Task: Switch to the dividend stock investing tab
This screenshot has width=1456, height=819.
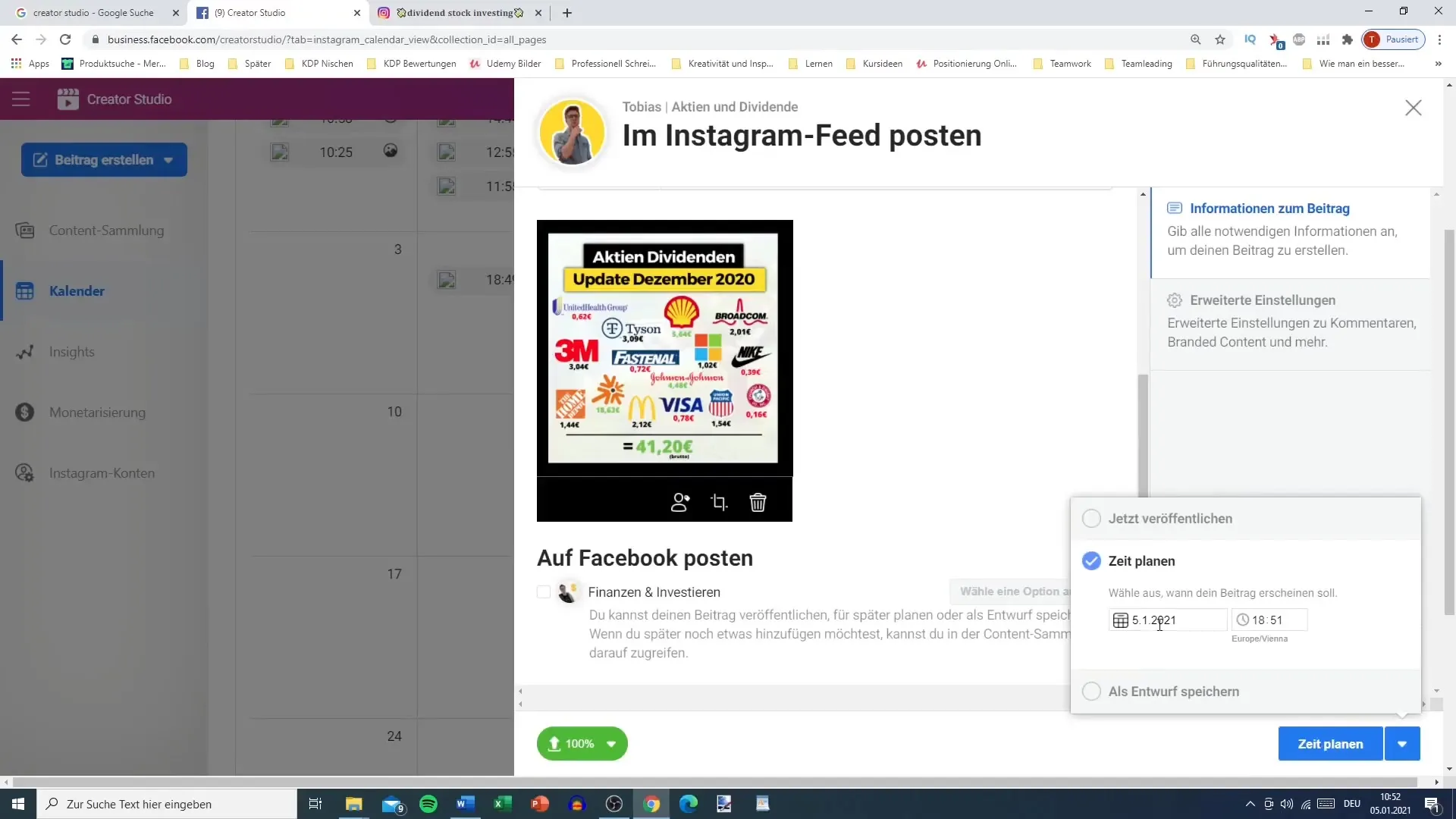Action: pos(460,13)
